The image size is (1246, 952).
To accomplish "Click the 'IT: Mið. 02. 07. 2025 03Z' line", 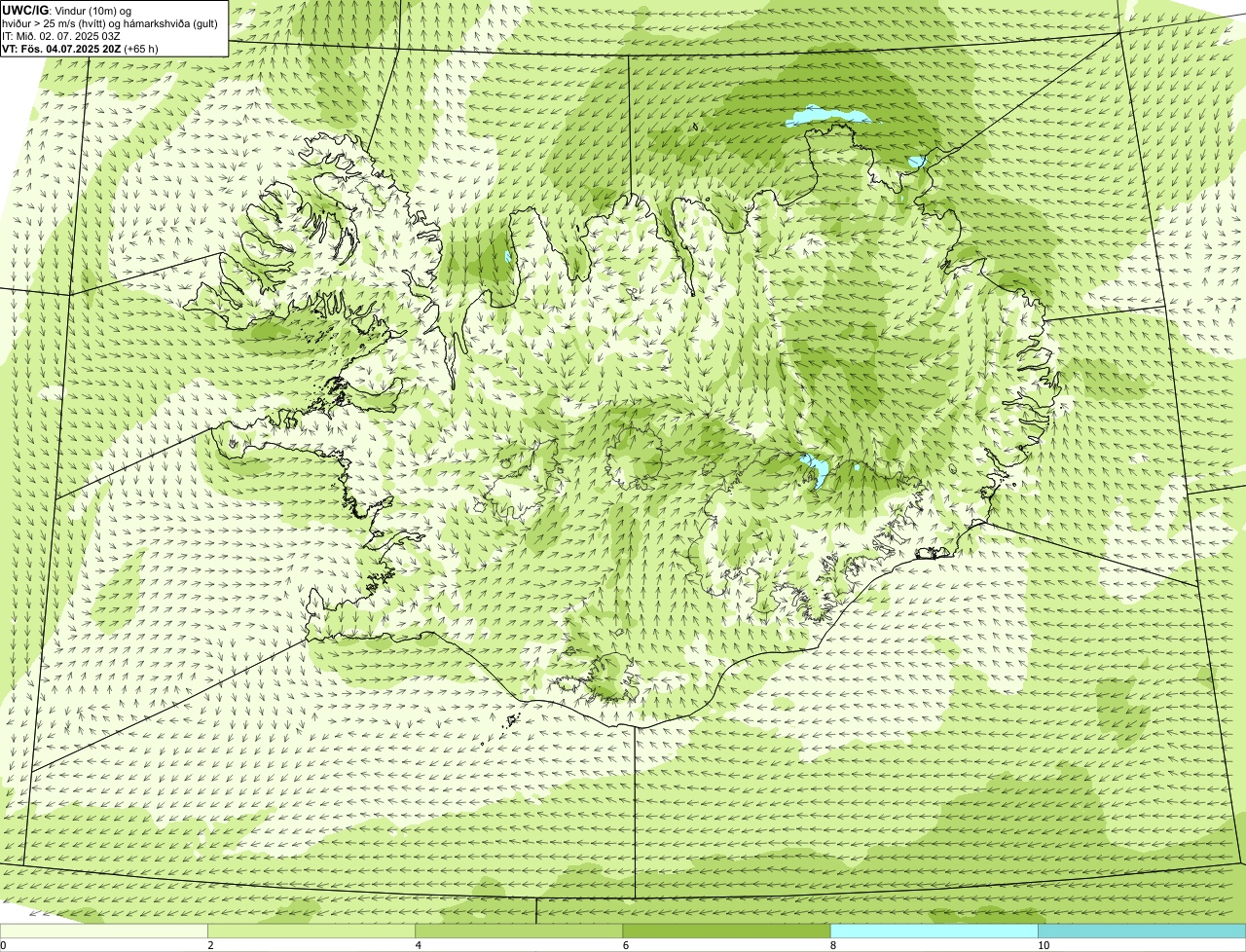I will tap(61, 36).
